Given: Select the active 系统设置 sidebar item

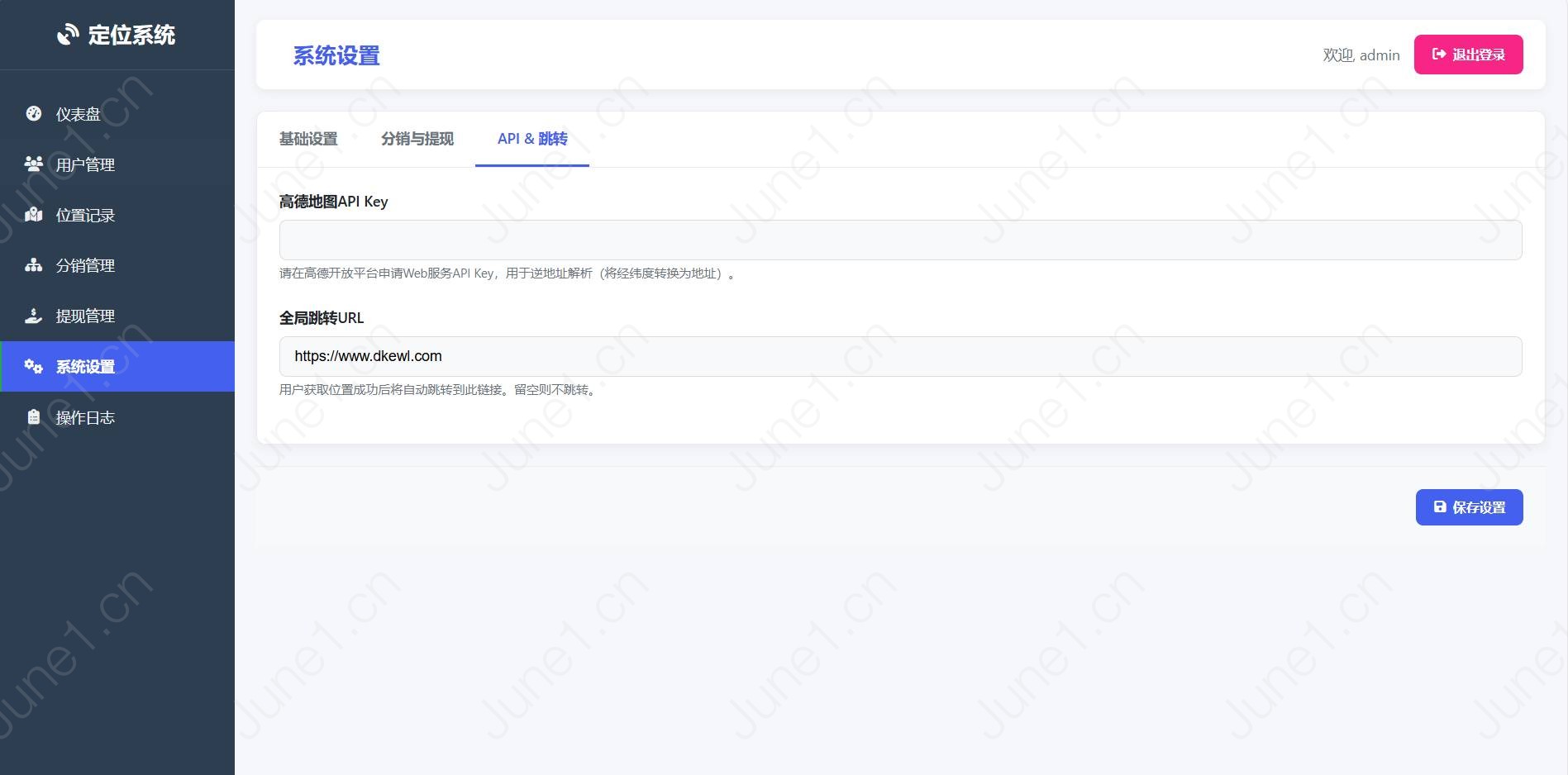Looking at the screenshot, I should [117, 366].
